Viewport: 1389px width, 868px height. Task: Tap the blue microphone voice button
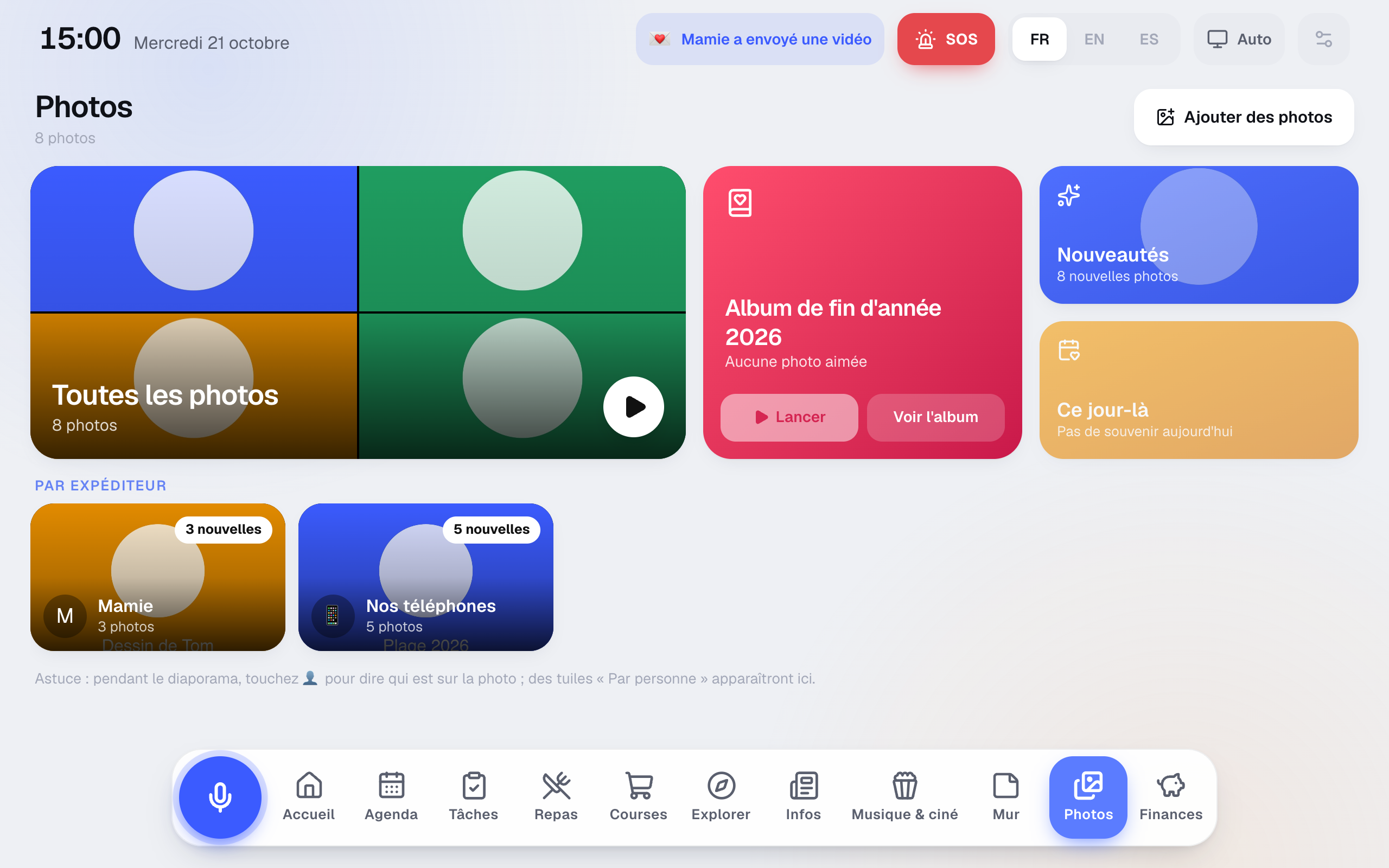(220, 797)
